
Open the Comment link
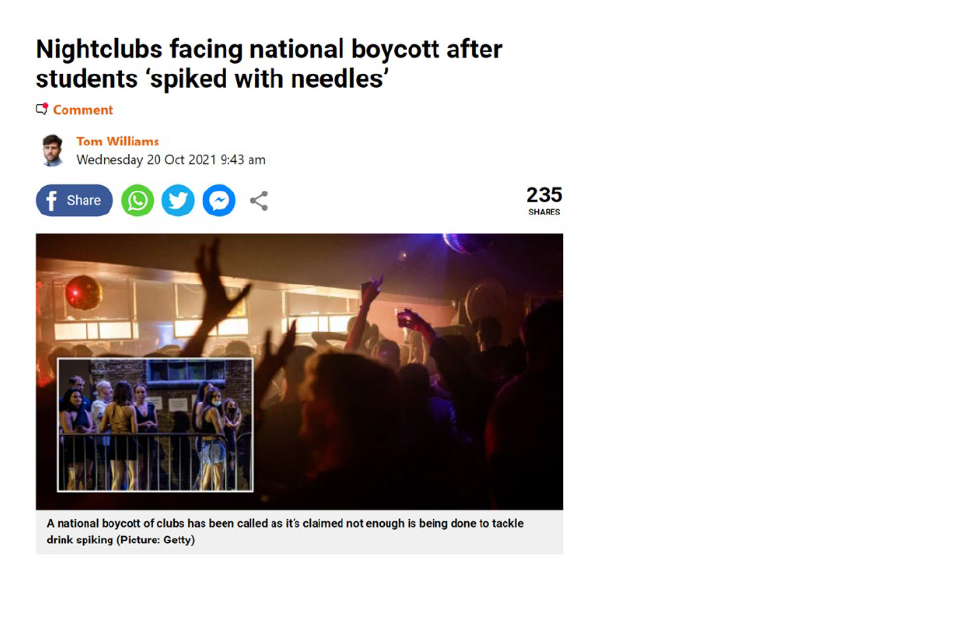pos(83,110)
